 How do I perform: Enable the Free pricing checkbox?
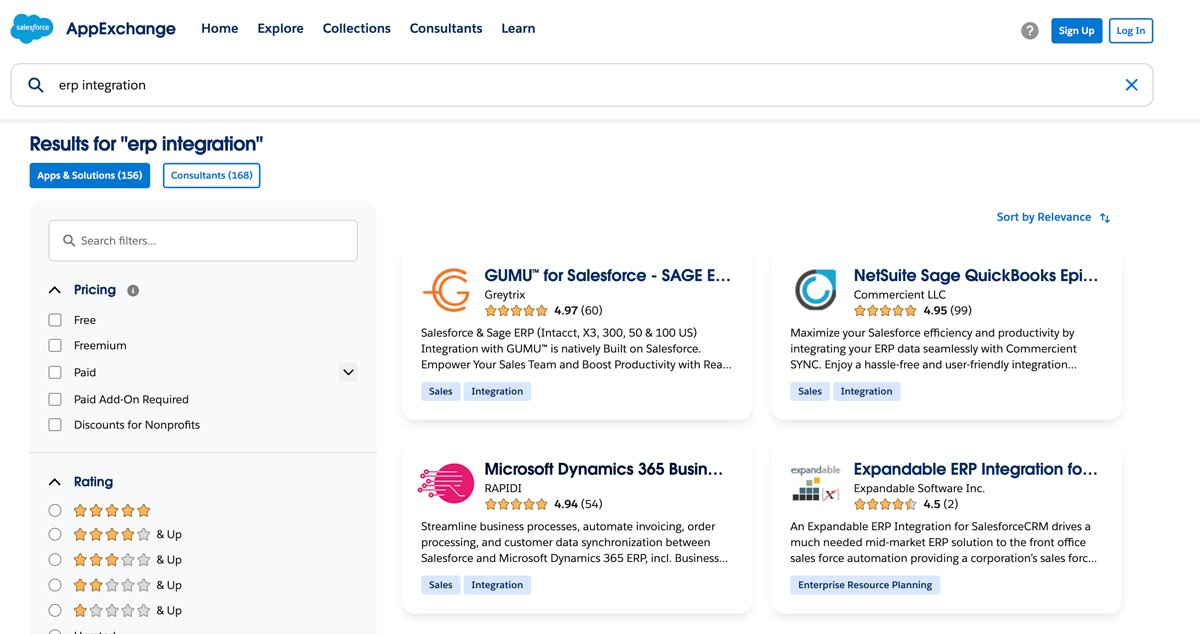click(x=55, y=320)
